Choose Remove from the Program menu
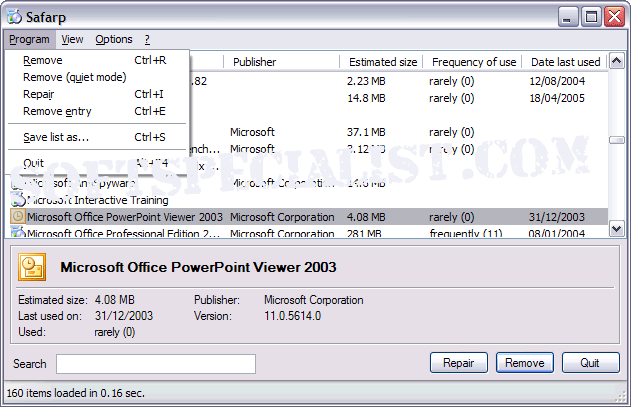Screen dimensions: 631x407 pos(97,60)
